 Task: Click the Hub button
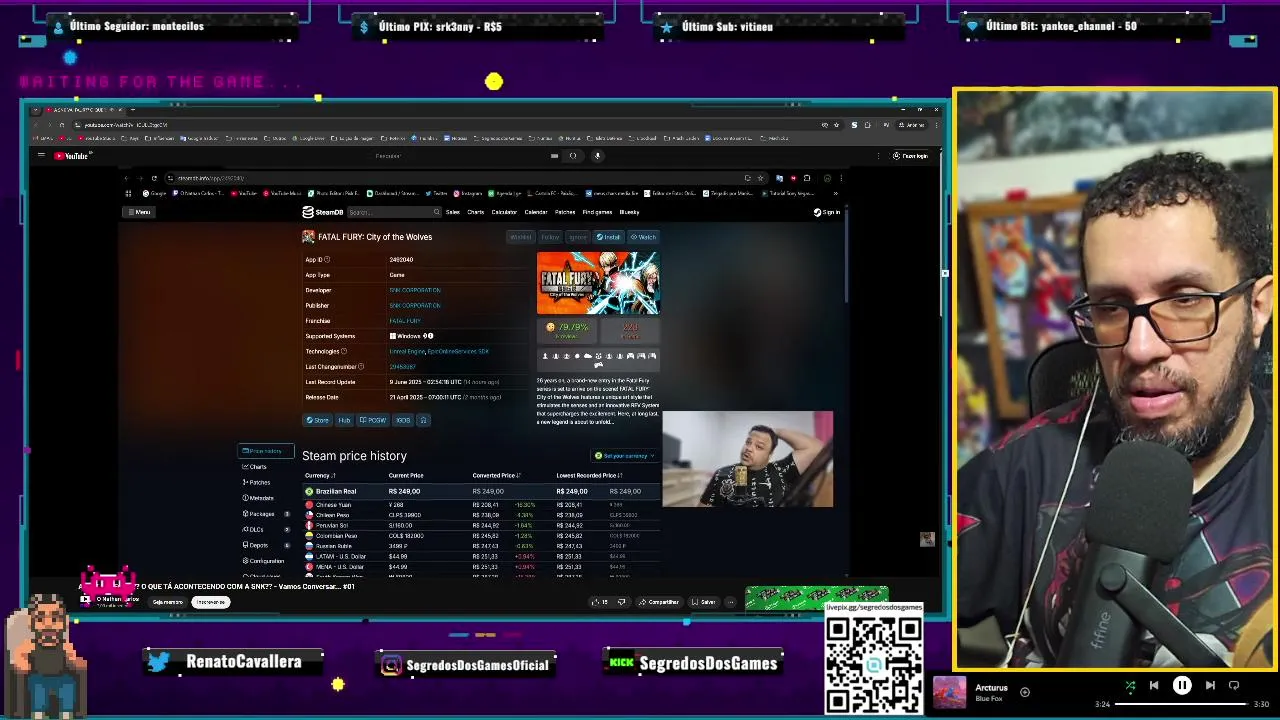pyautogui.click(x=343, y=420)
